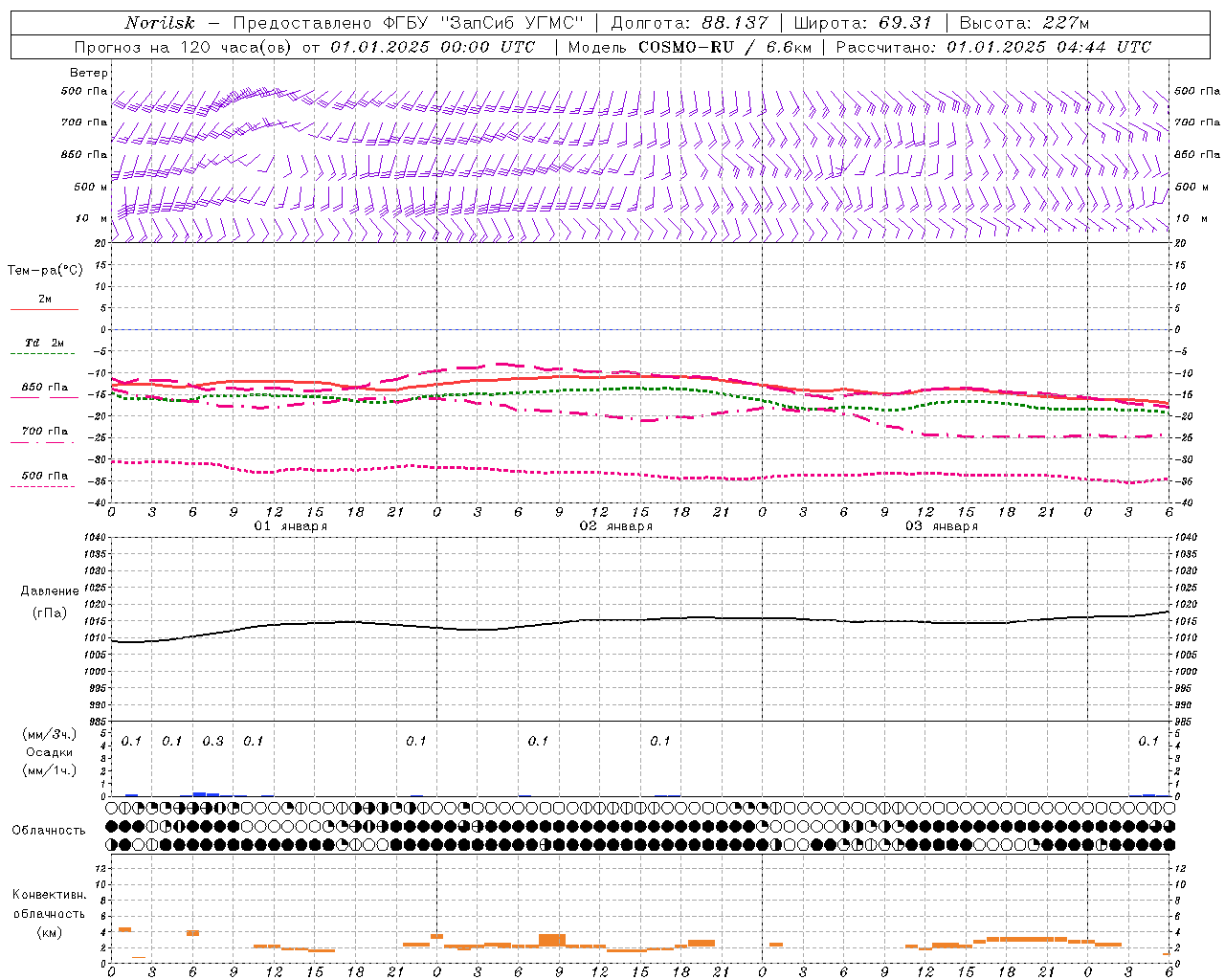Click the (мм/3ч.) precipitation unit label
Image resolution: width=1225 pixels, height=980 pixels.
pos(50,734)
